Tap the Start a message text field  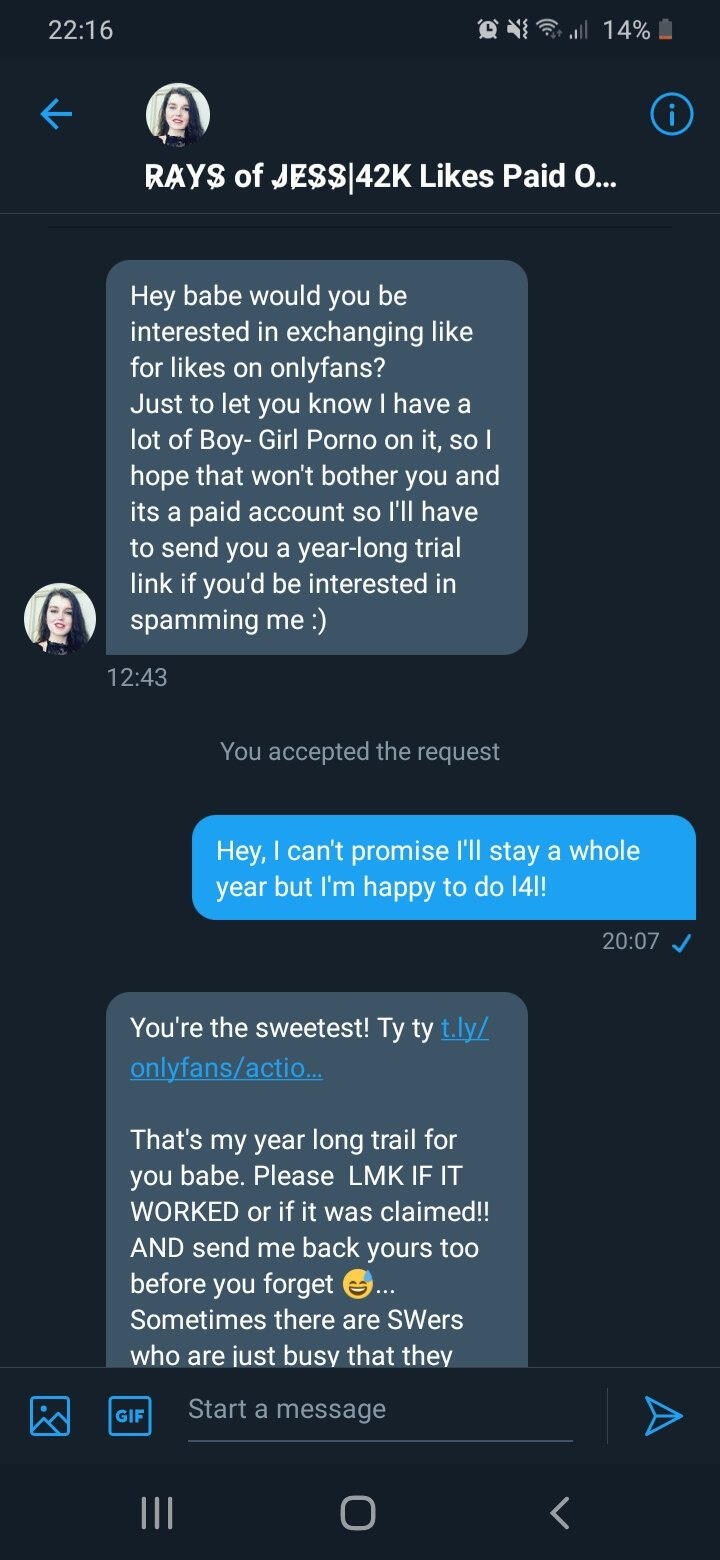[x=380, y=1410]
